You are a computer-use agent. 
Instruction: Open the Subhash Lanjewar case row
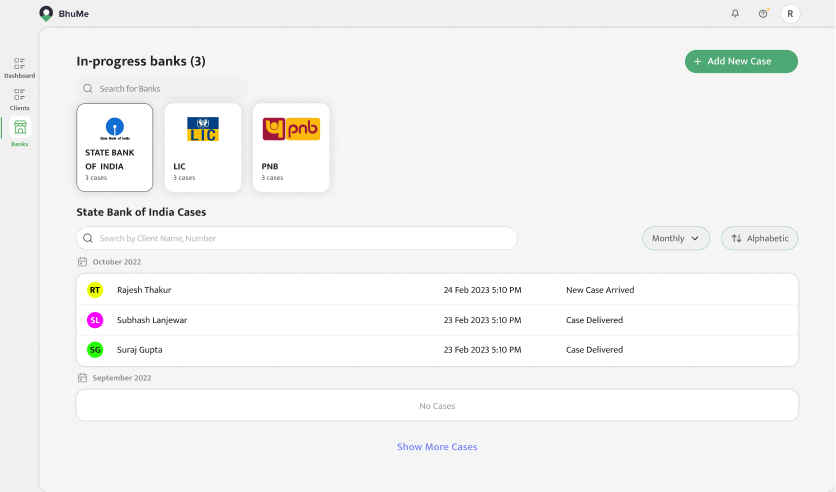click(x=437, y=320)
